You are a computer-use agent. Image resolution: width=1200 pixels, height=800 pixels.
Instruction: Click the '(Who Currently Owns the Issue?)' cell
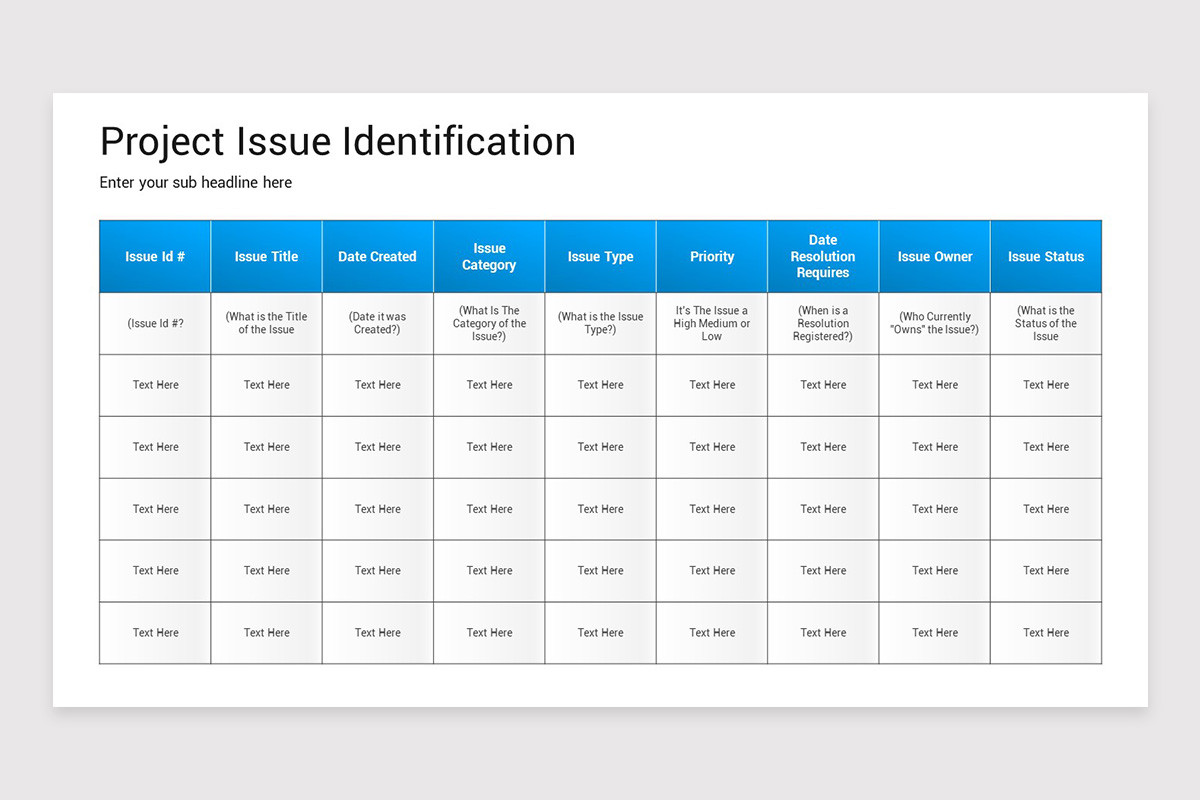coord(934,323)
